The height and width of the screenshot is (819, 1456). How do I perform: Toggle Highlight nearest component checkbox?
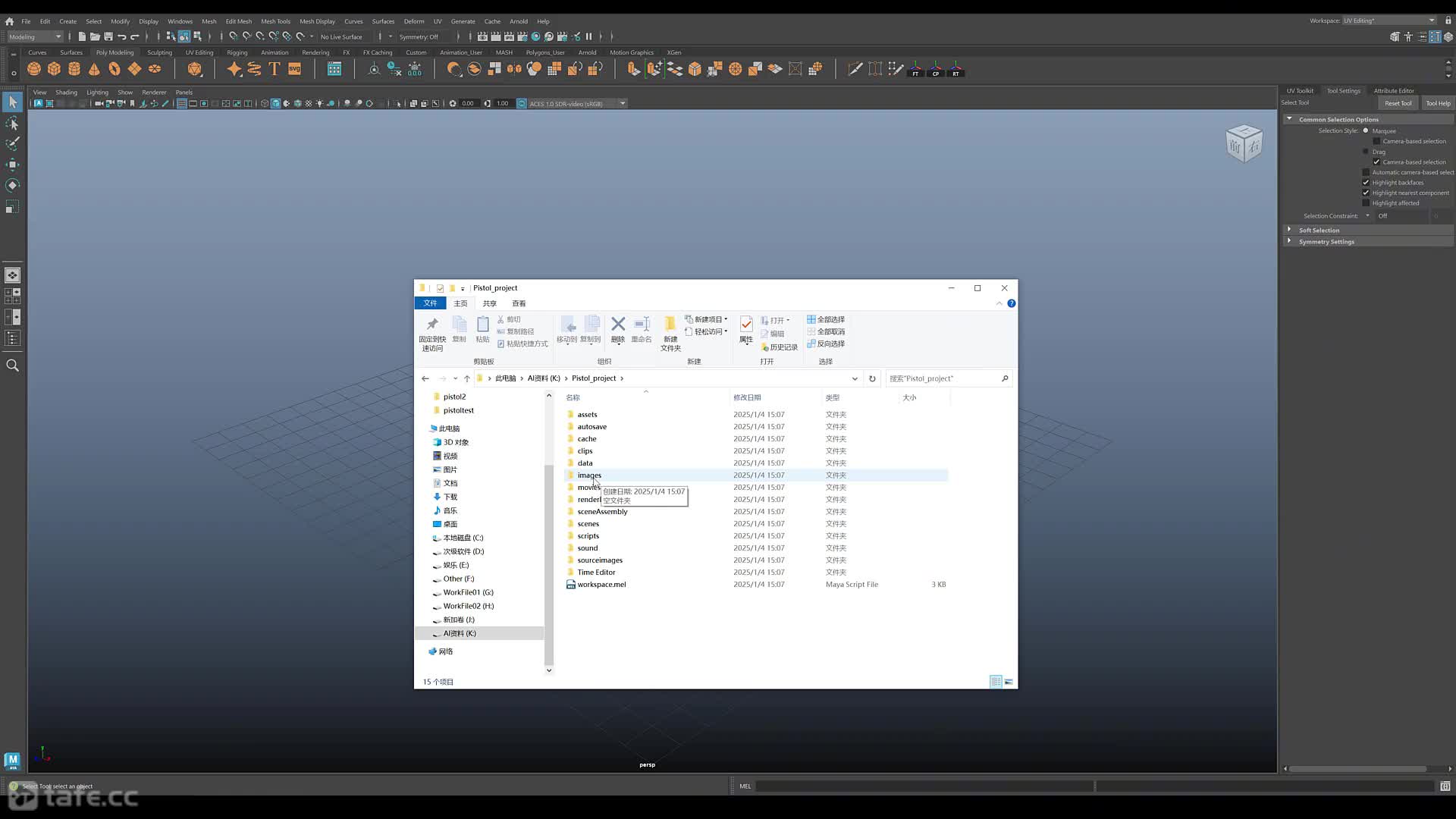[x=1366, y=193]
